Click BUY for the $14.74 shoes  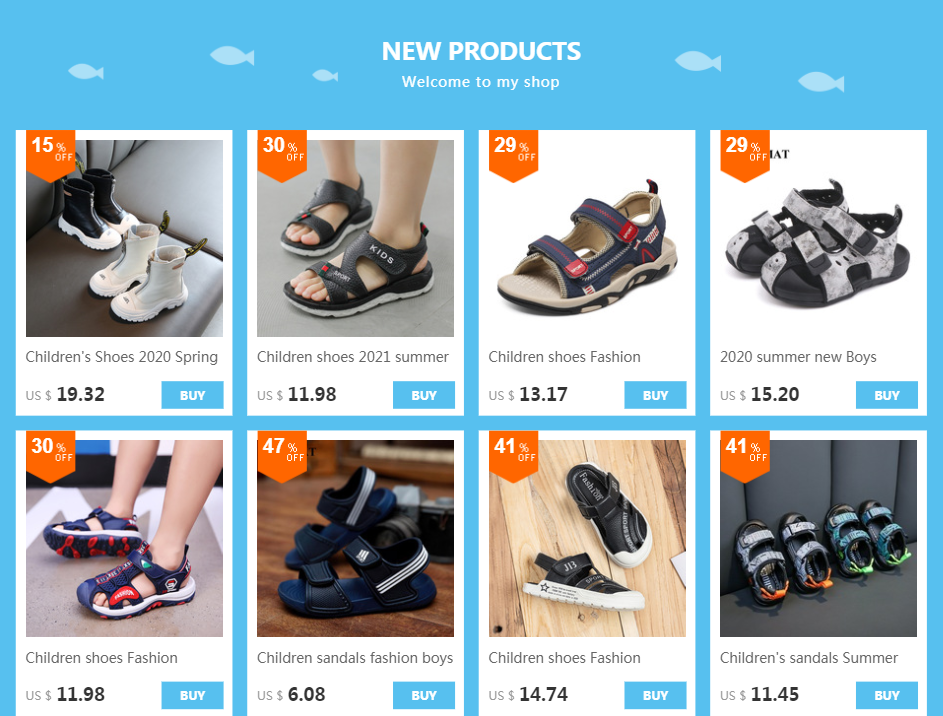[x=656, y=695]
